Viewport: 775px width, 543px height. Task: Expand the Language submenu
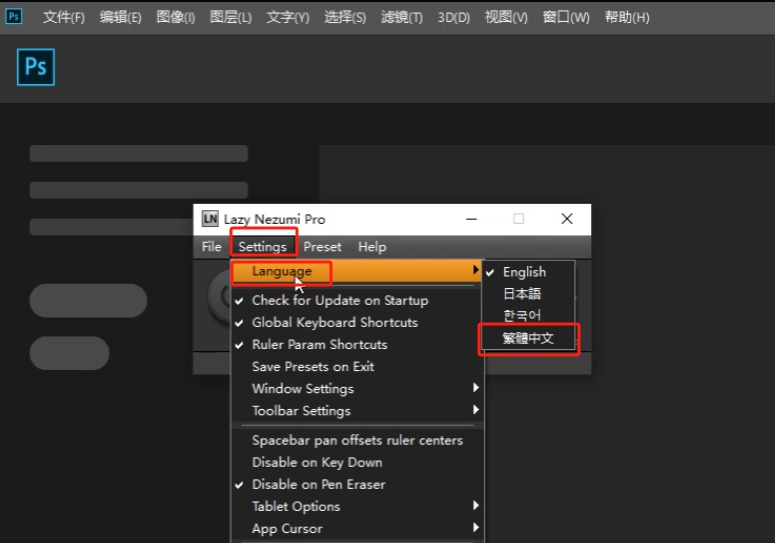[356, 271]
